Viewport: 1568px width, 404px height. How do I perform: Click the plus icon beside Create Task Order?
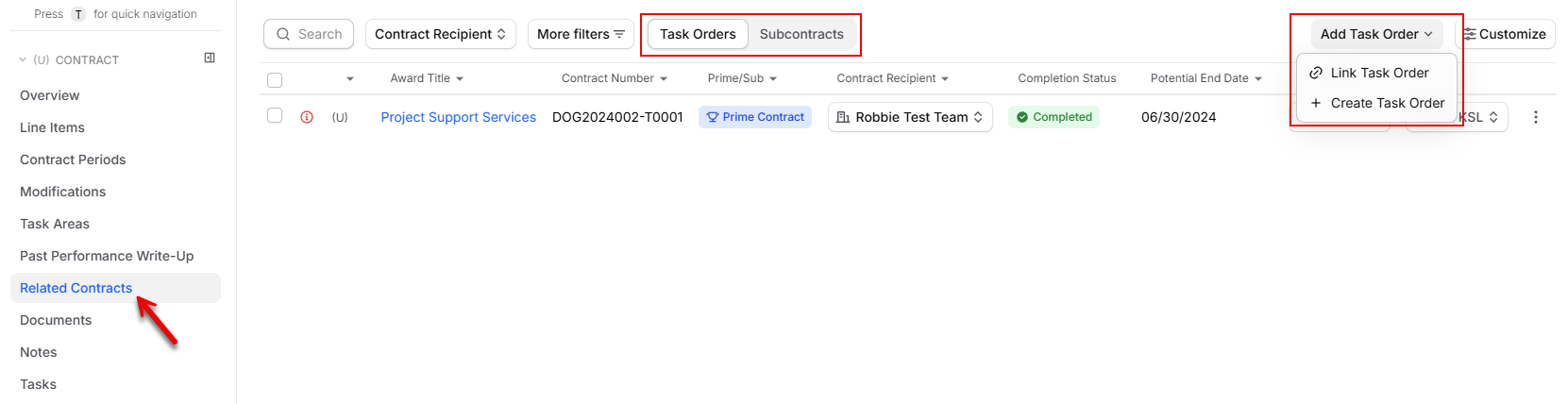1316,103
